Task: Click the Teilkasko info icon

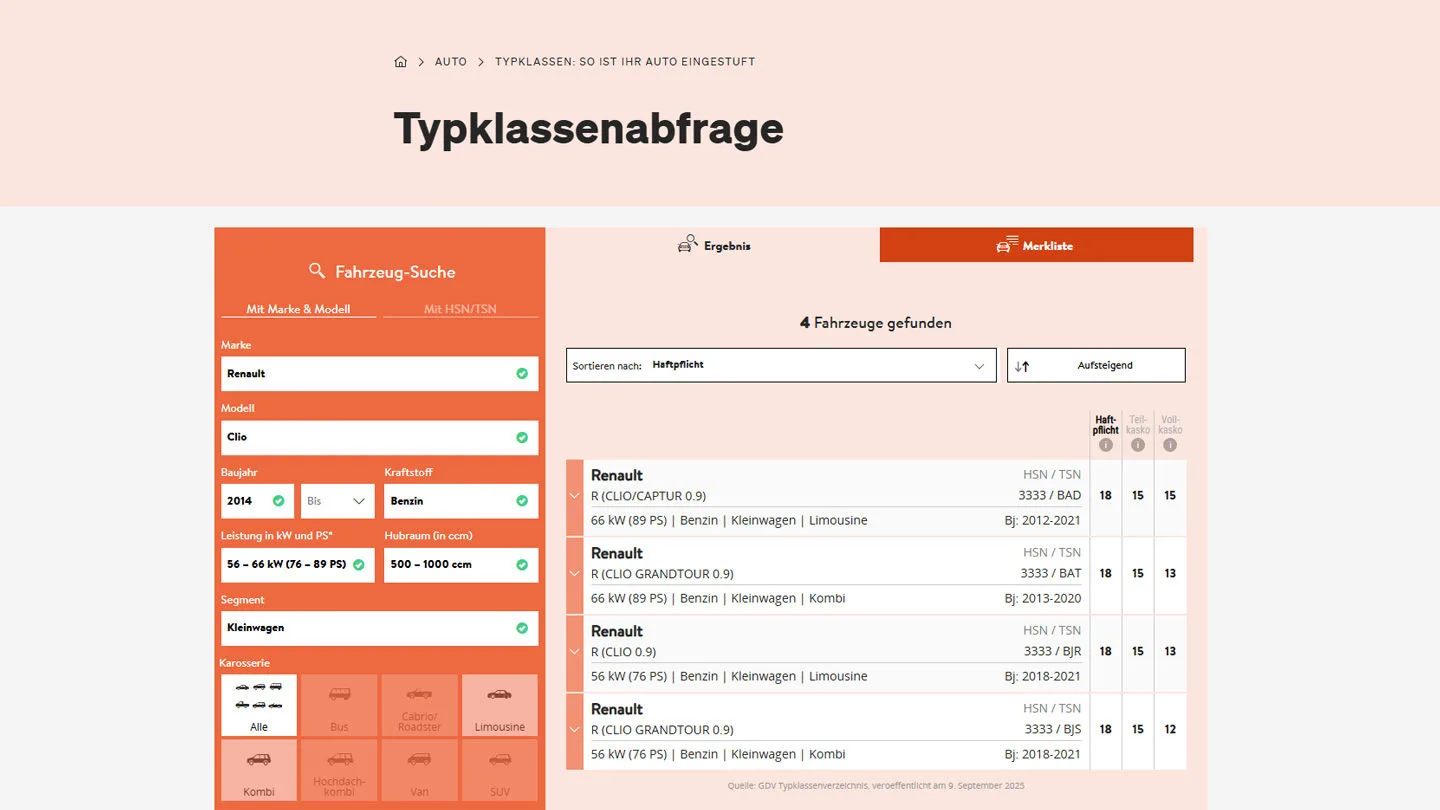Action: [x=1137, y=445]
